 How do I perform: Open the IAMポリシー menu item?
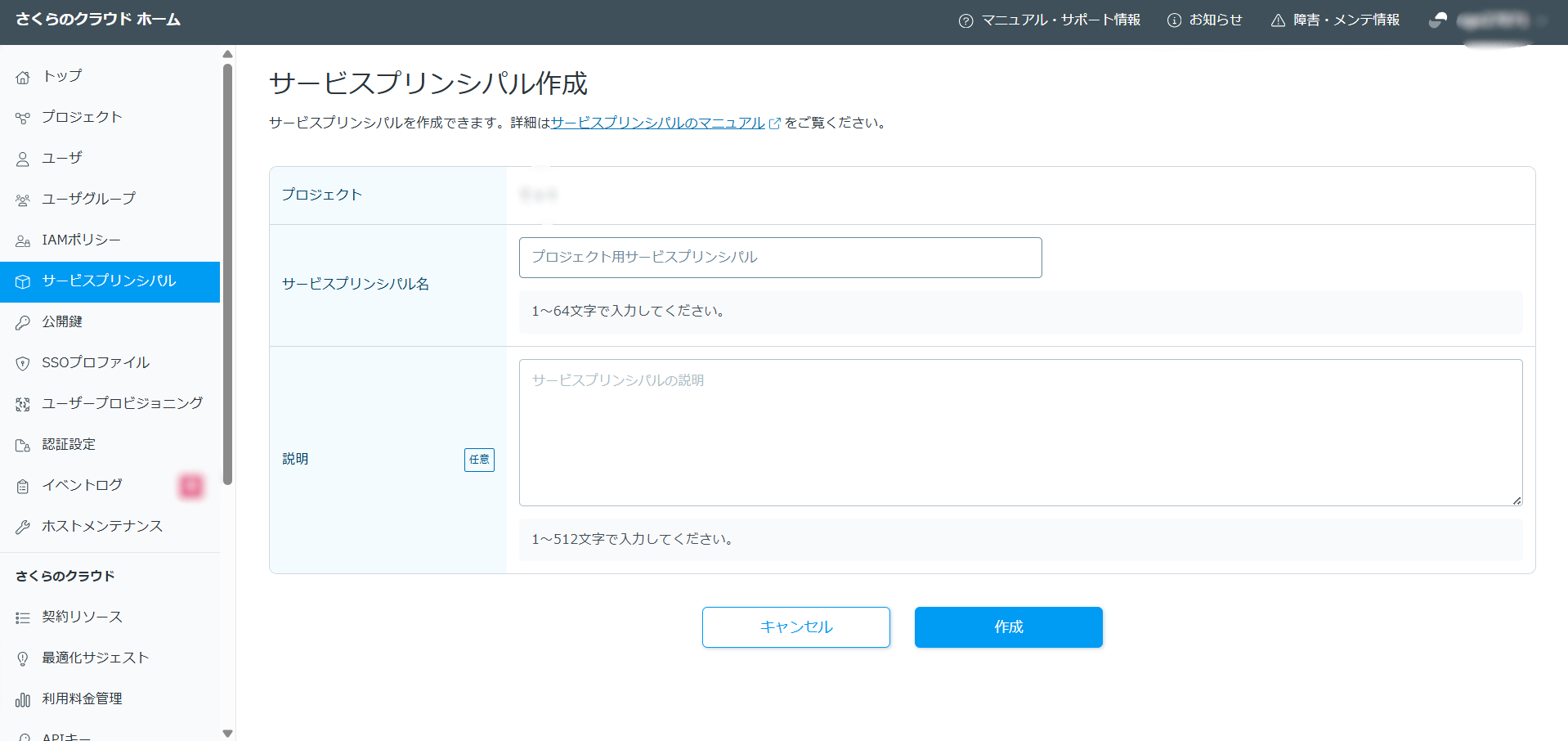[x=81, y=240]
